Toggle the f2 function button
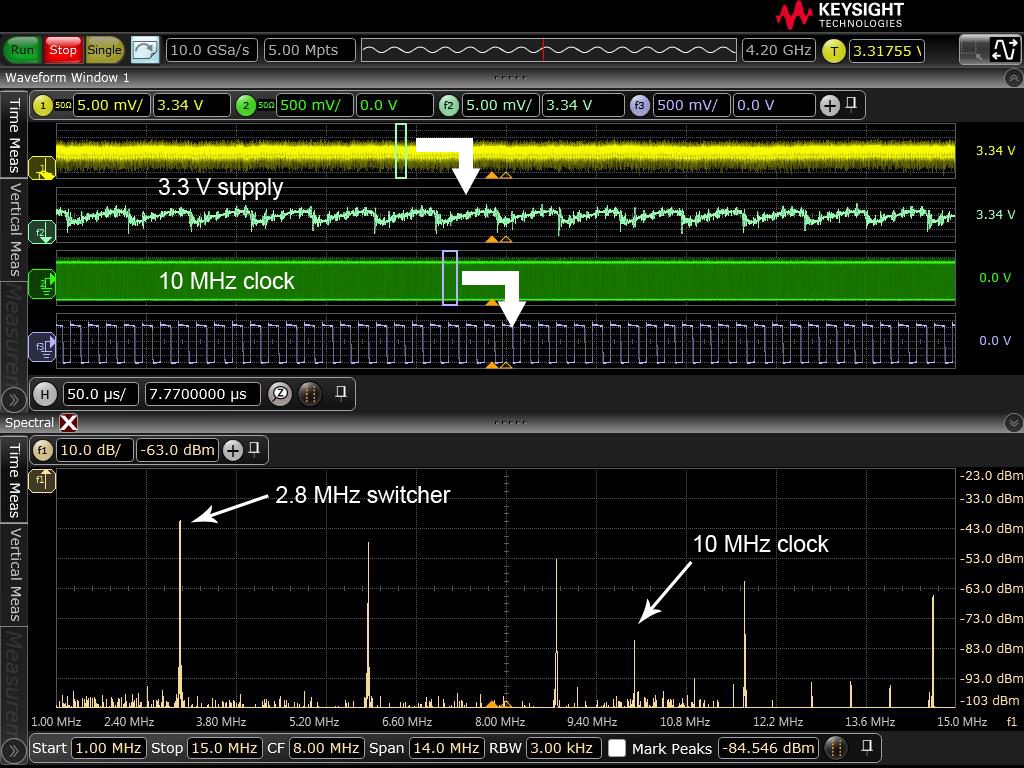Viewport: 1024px width, 768px height. click(449, 105)
